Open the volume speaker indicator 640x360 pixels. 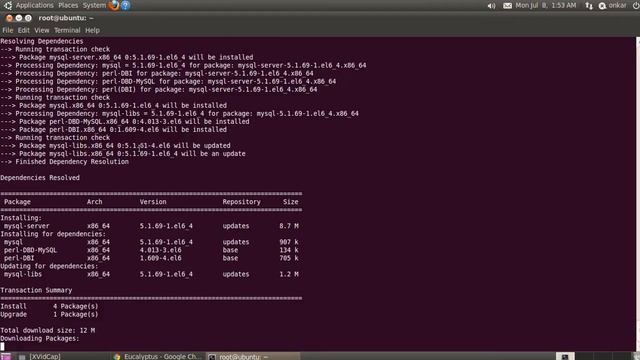tap(491, 6)
